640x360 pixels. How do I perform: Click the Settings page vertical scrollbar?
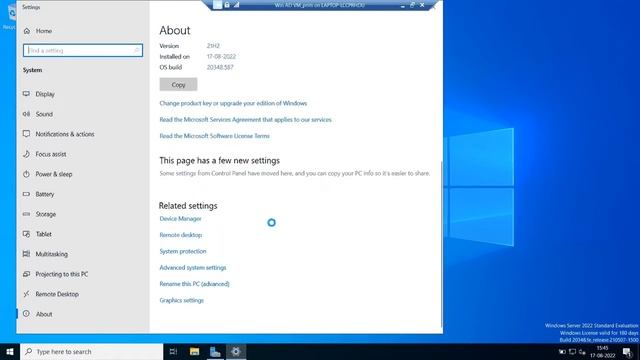tap(441, 243)
